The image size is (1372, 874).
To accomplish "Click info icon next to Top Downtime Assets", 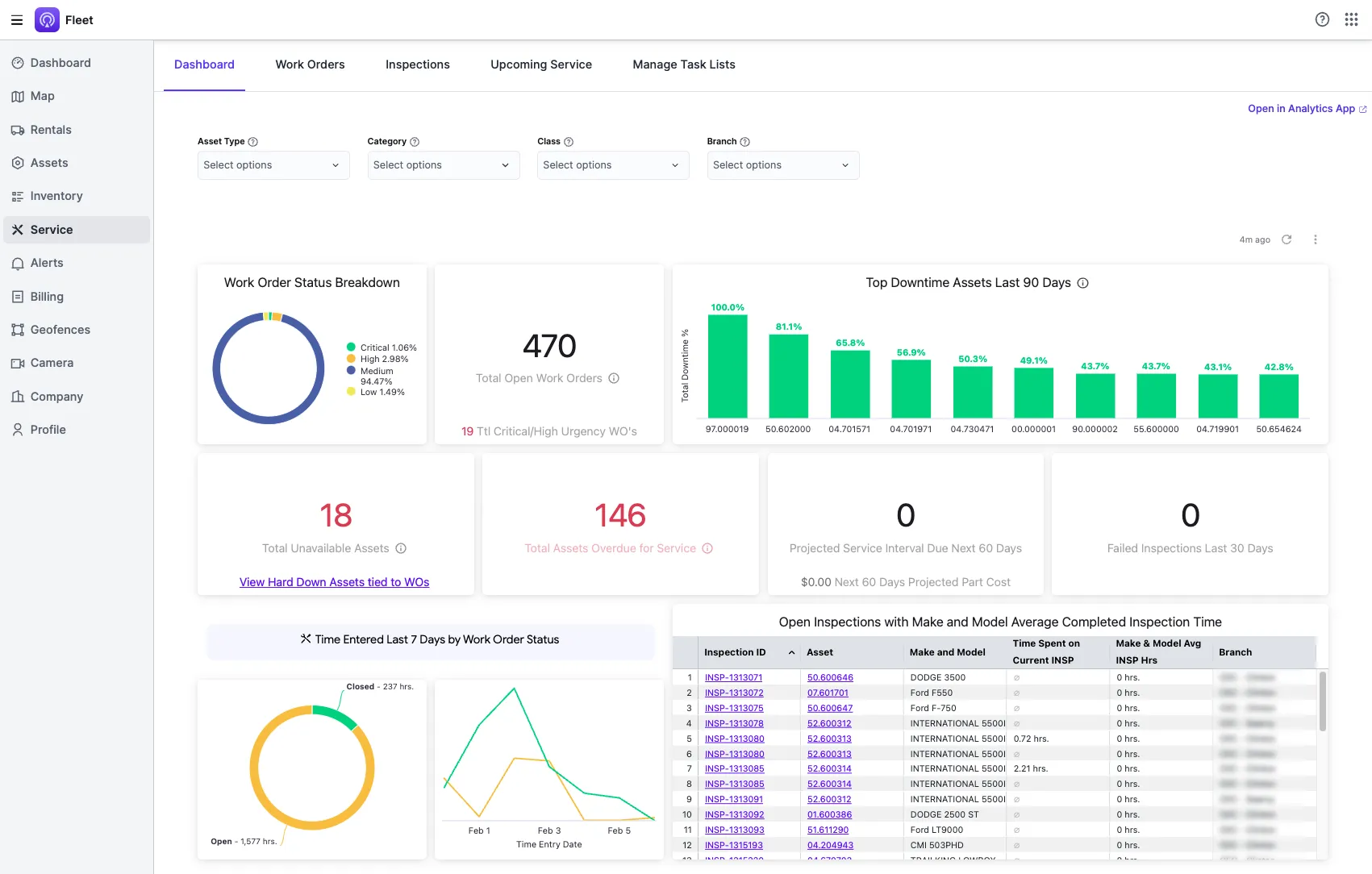I will 1083,283.
